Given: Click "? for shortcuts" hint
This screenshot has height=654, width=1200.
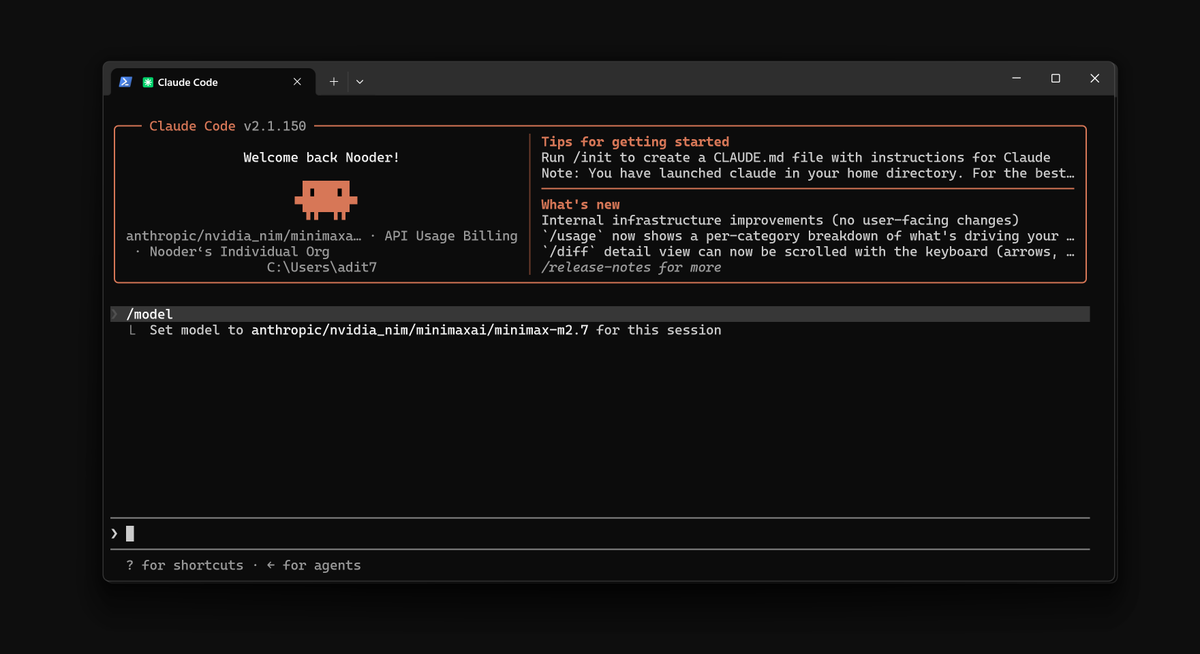Looking at the screenshot, I should coord(184,565).
